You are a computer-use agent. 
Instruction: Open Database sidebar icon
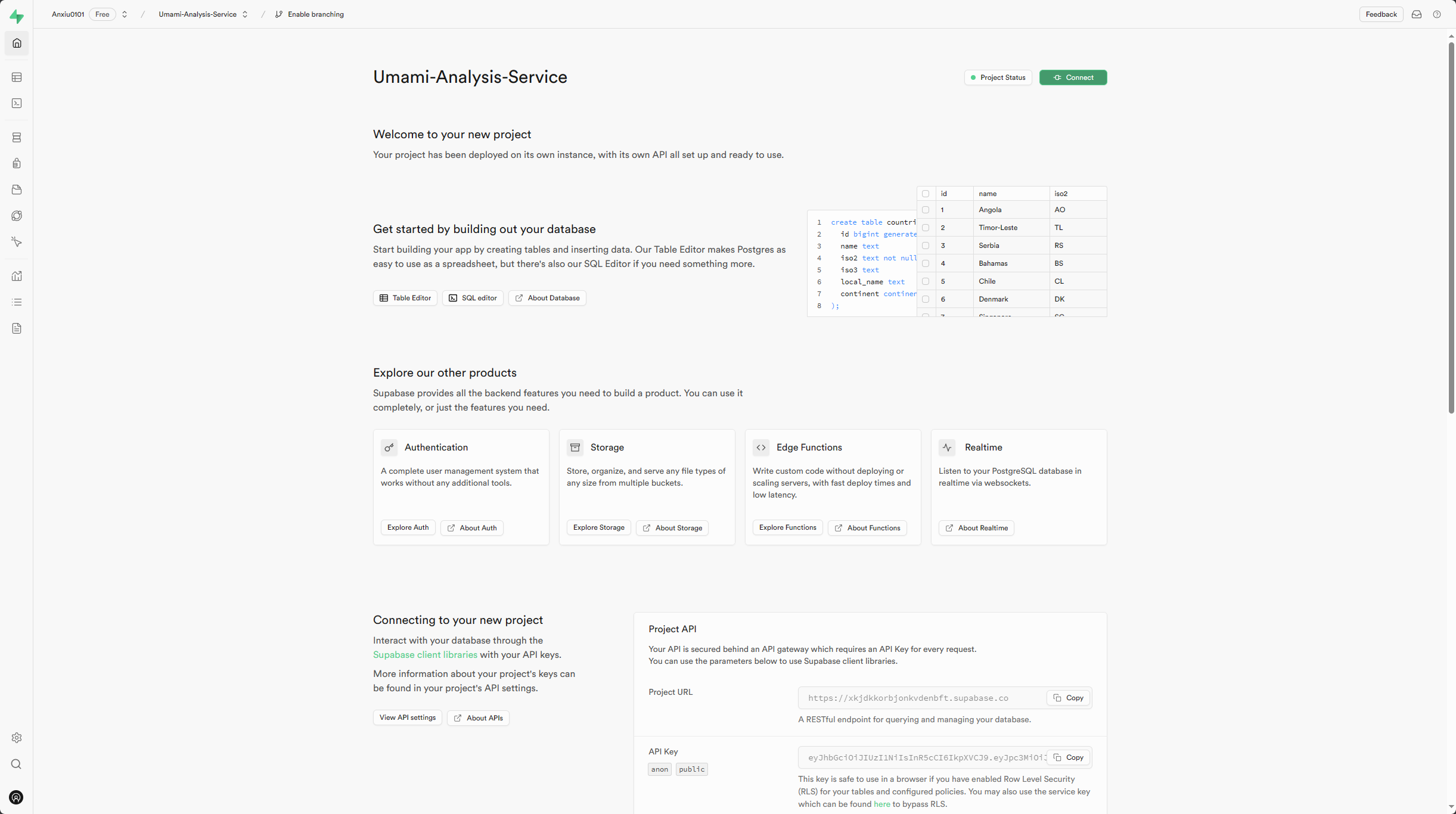tap(17, 138)
